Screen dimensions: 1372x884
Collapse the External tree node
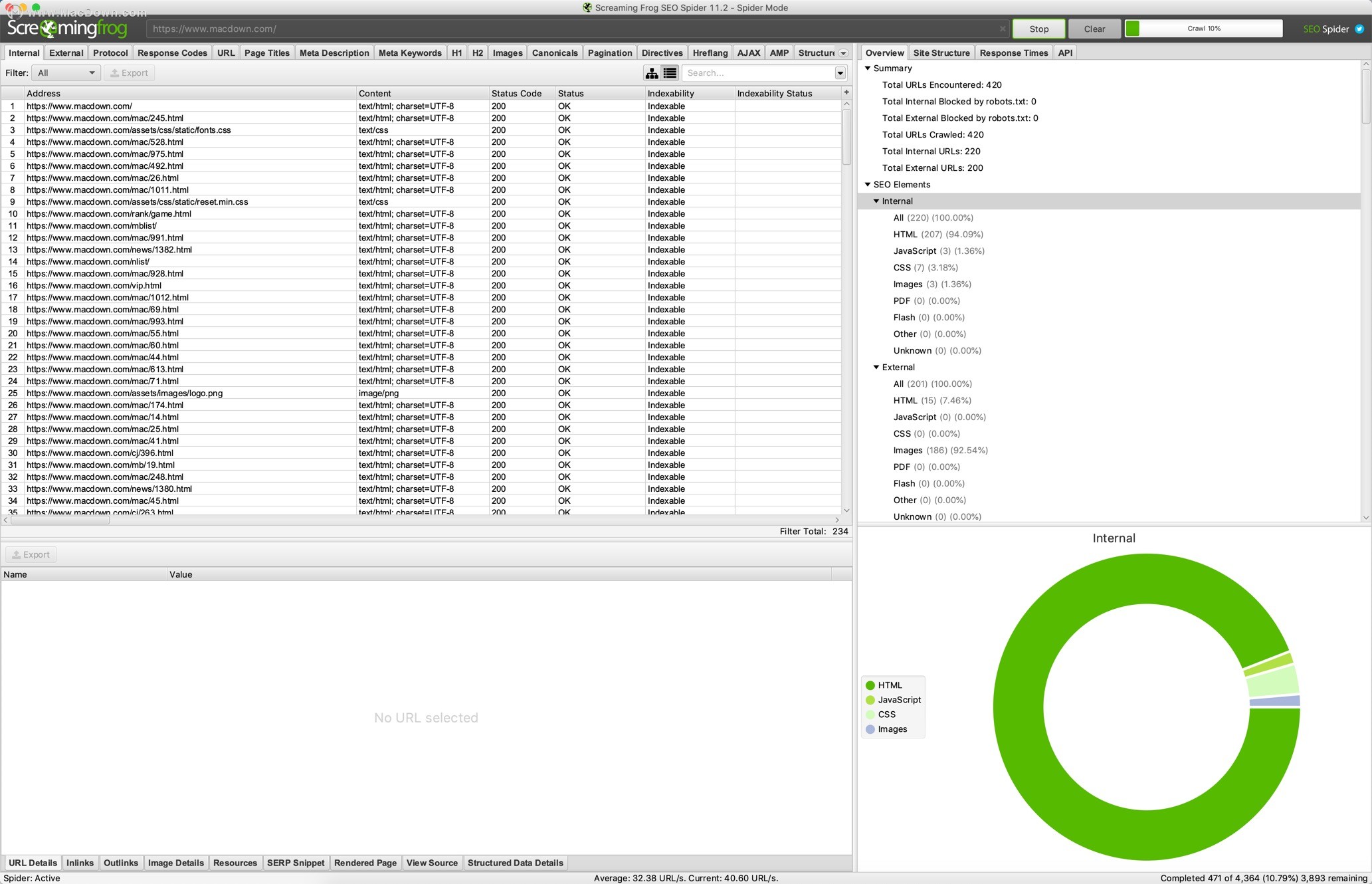[876, 368]
